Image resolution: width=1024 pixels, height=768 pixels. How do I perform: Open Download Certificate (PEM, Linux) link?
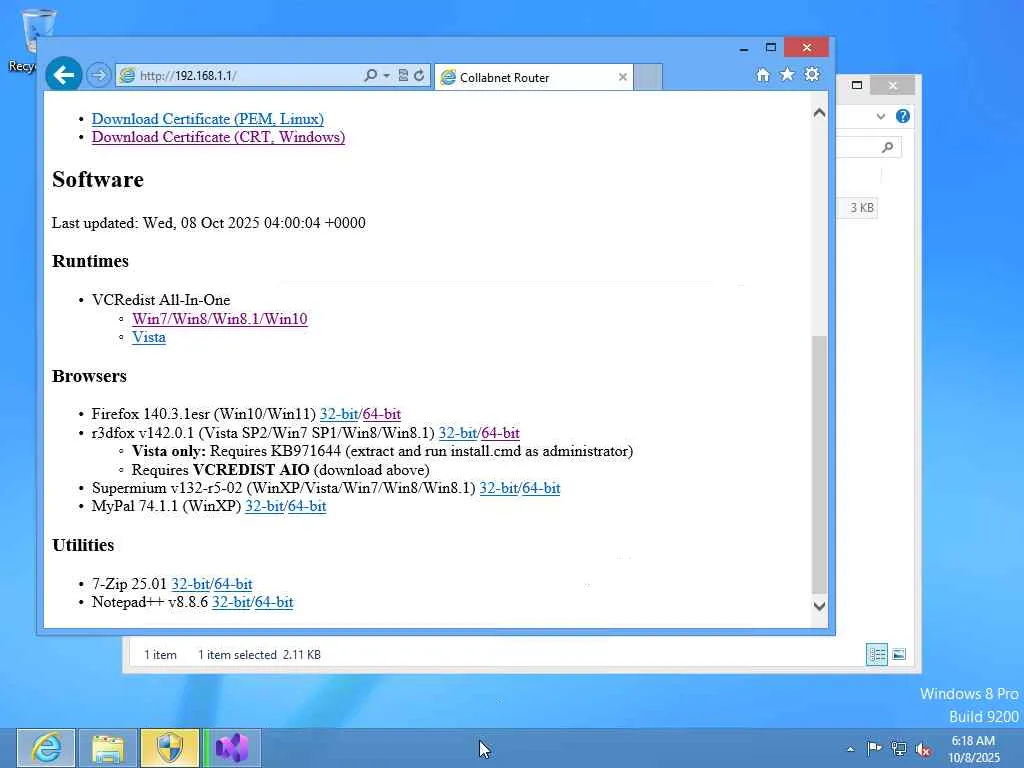point(208,119)
